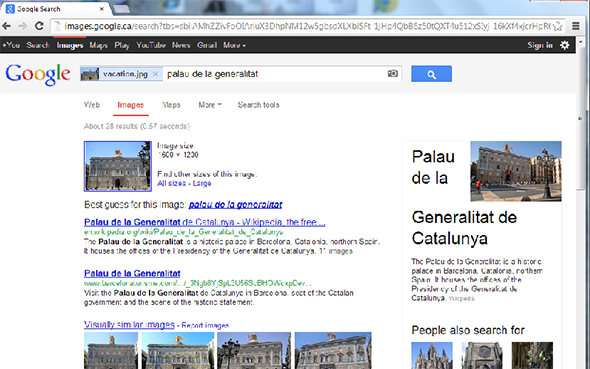The width and height of the screenshot is (590, 369).
Task: Click the search by image camera icon
Action: (392, 73)
